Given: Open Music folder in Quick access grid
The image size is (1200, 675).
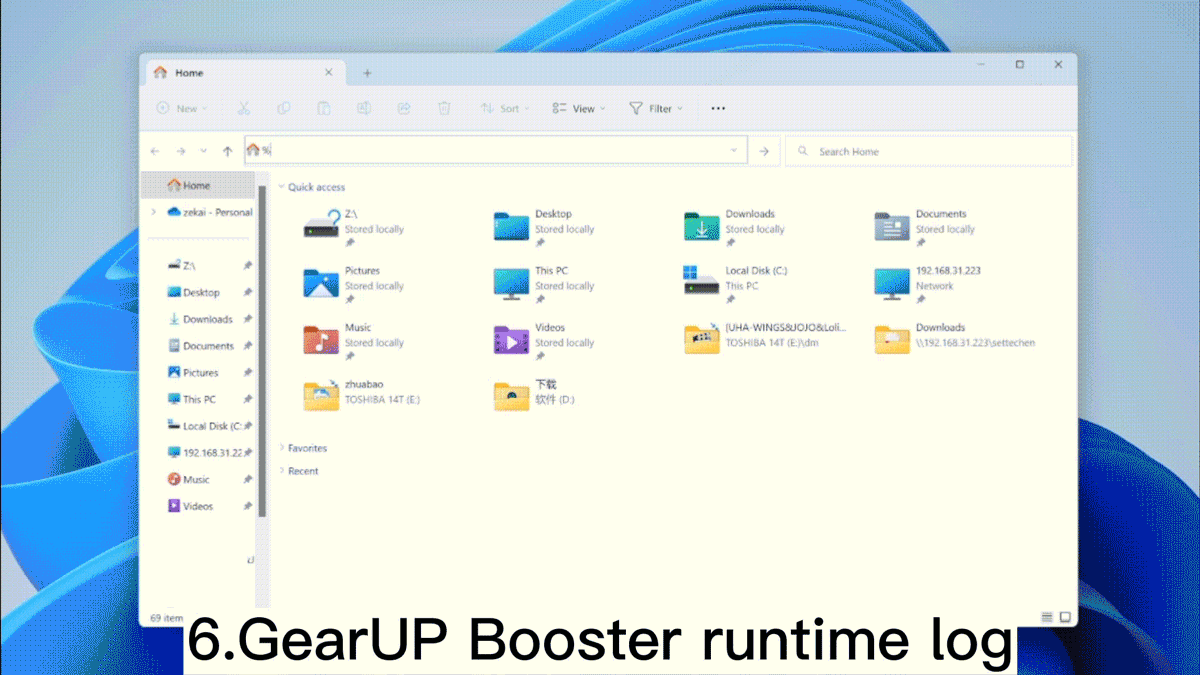Looking at the screenshot, I should (354, 341).
